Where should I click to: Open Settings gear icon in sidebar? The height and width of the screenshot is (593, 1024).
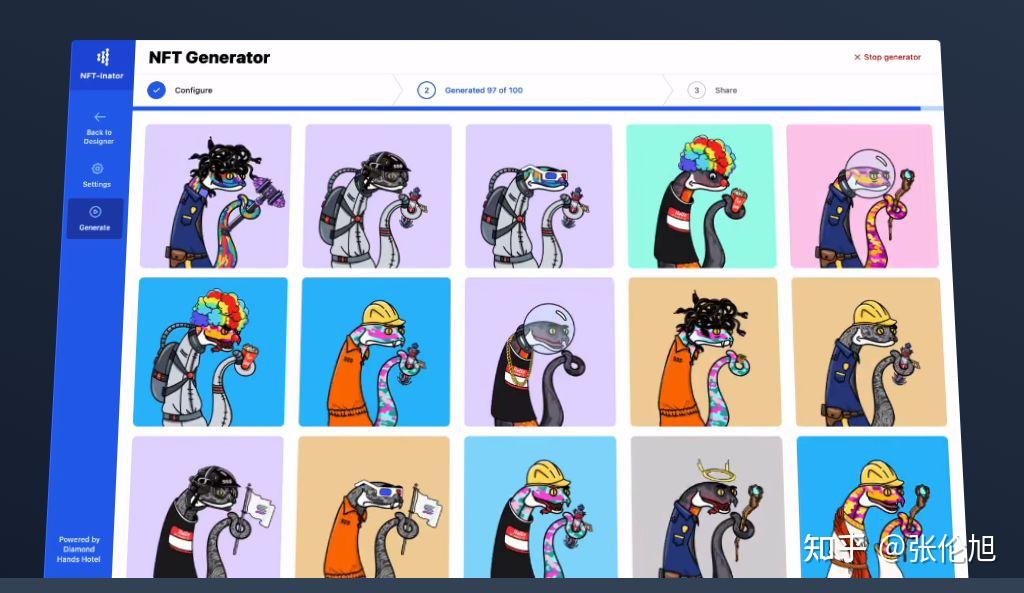97,168
